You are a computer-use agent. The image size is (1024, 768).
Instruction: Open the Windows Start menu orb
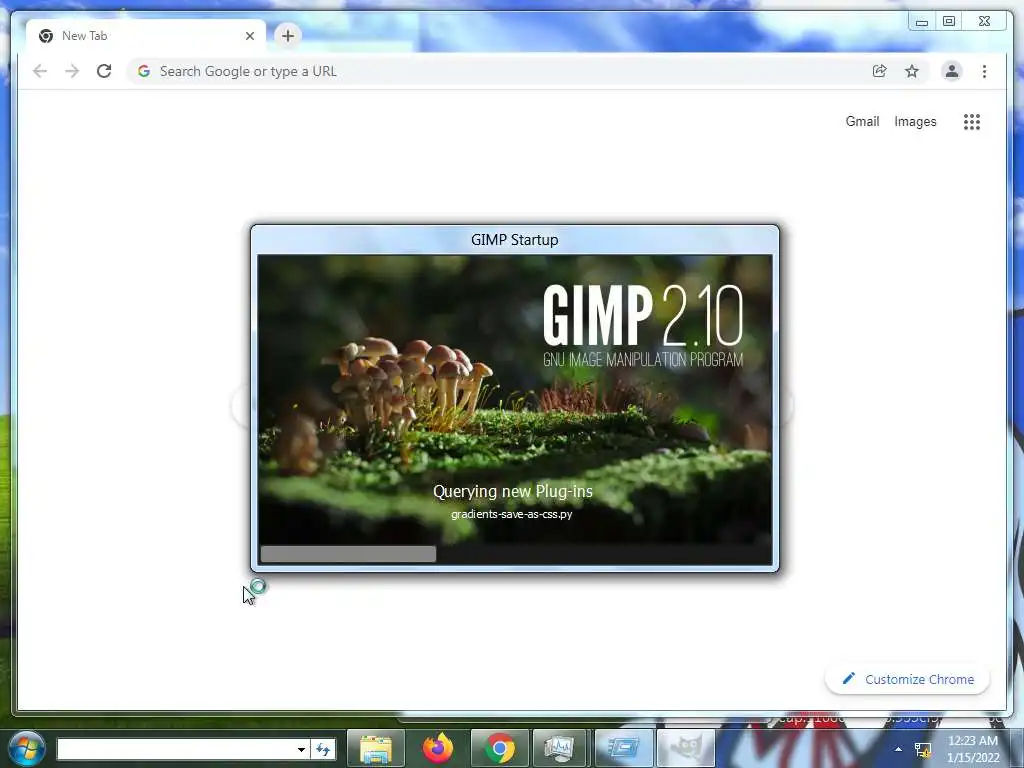tap(27, 748)
